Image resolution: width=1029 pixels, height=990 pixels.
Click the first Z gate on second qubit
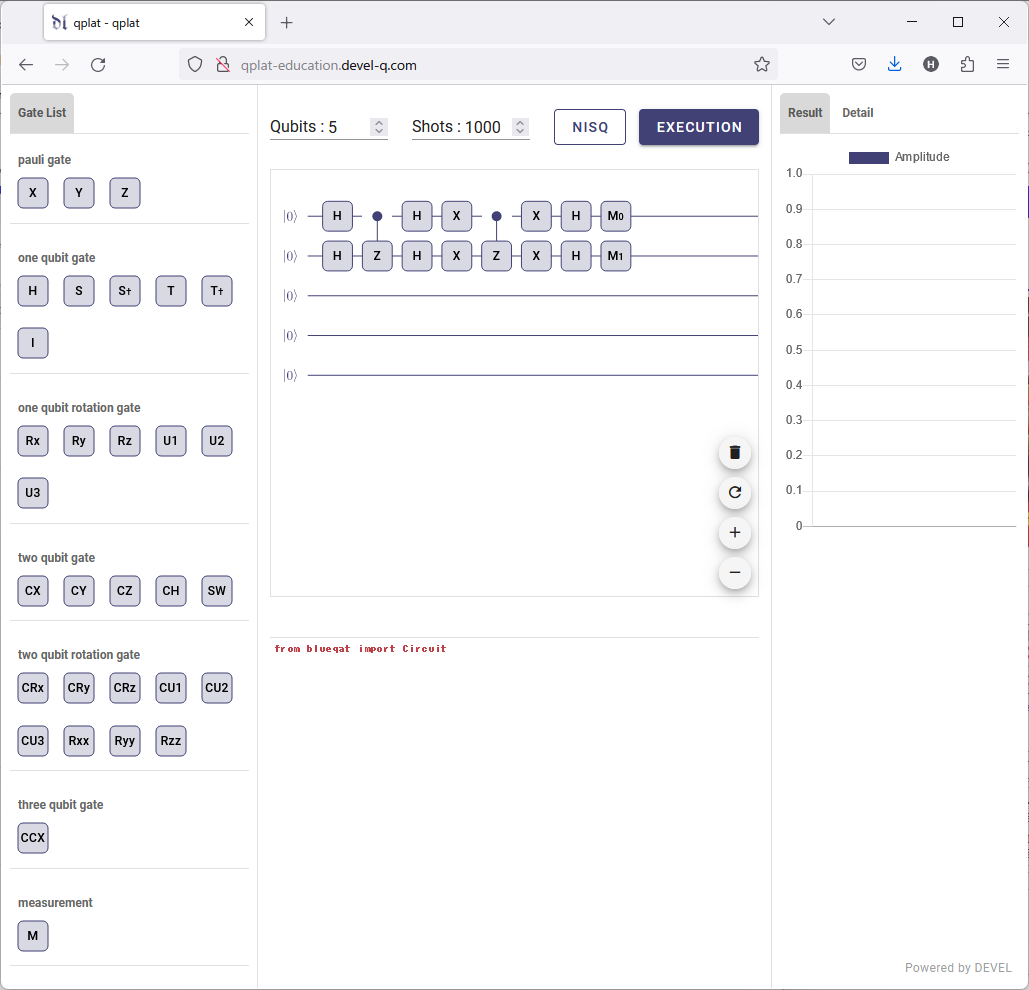point(377,256)
